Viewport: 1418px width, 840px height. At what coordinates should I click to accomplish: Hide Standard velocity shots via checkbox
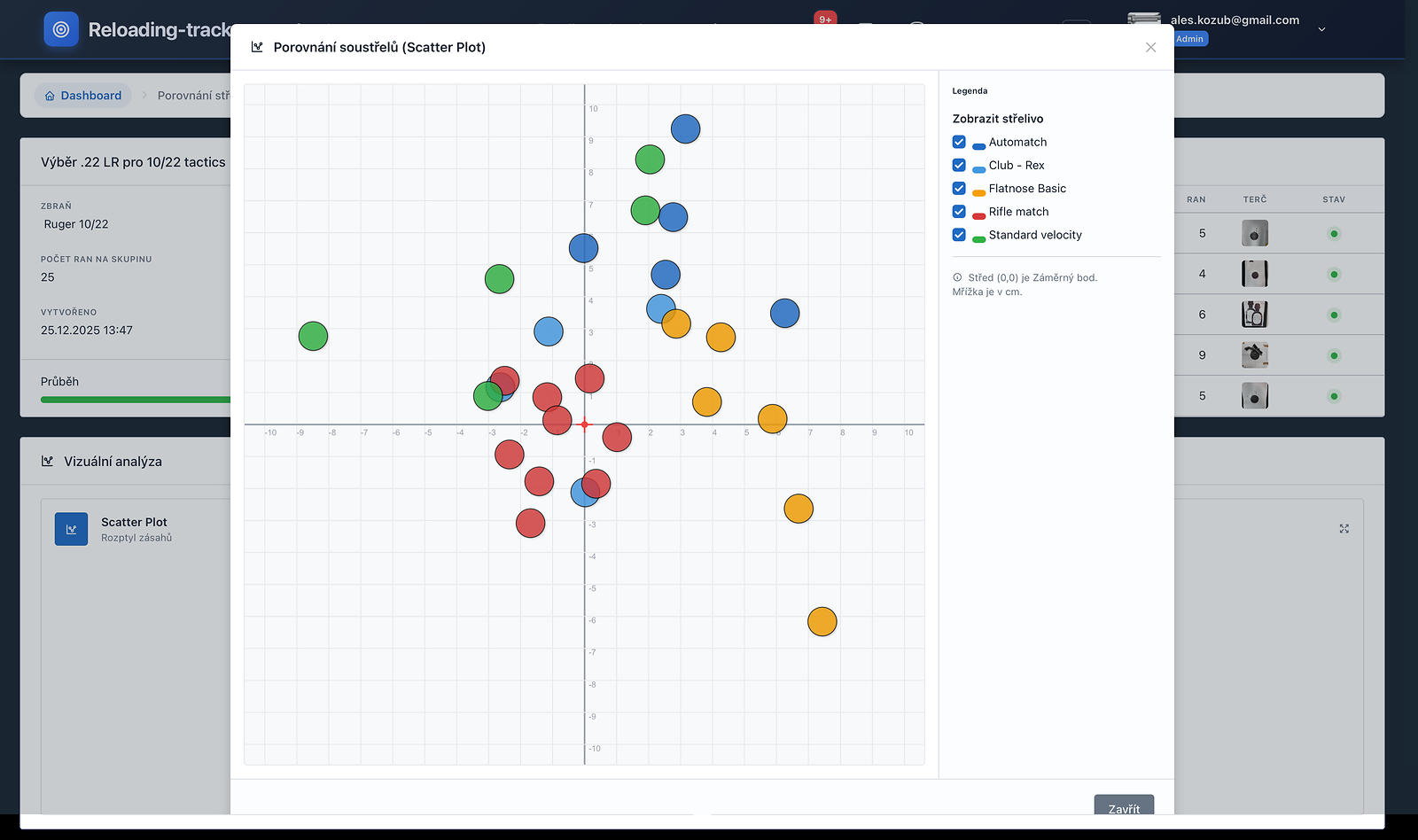point(959,235)
